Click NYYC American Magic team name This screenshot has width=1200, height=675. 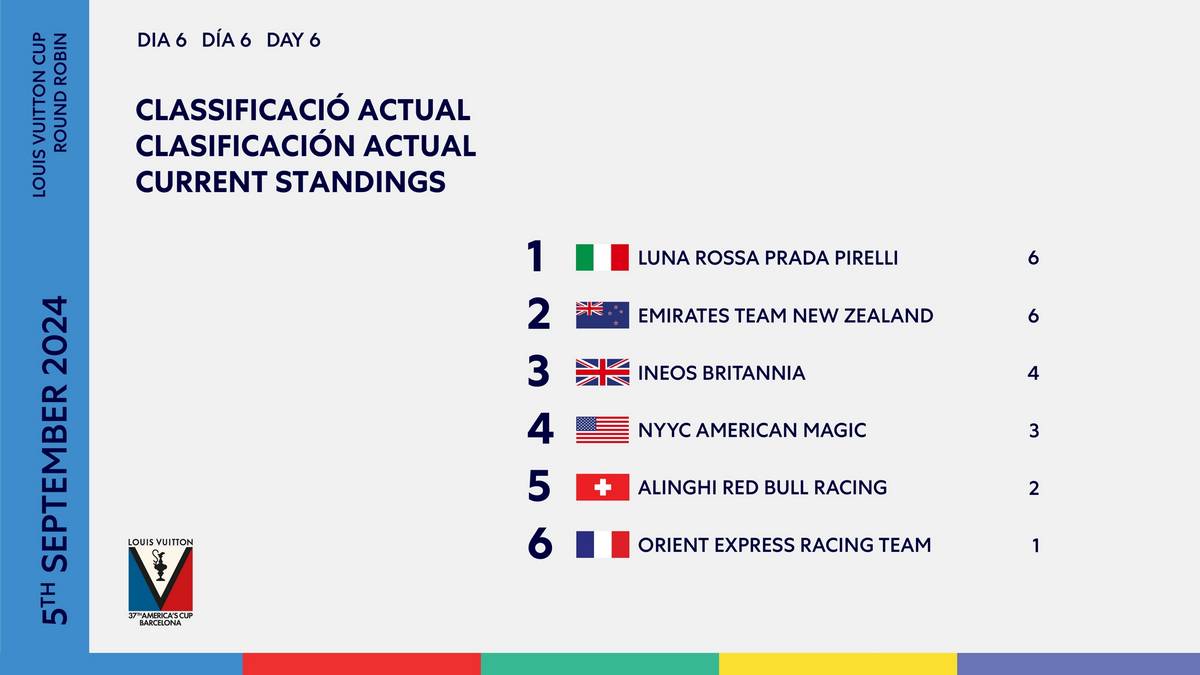tap(752, 431)
